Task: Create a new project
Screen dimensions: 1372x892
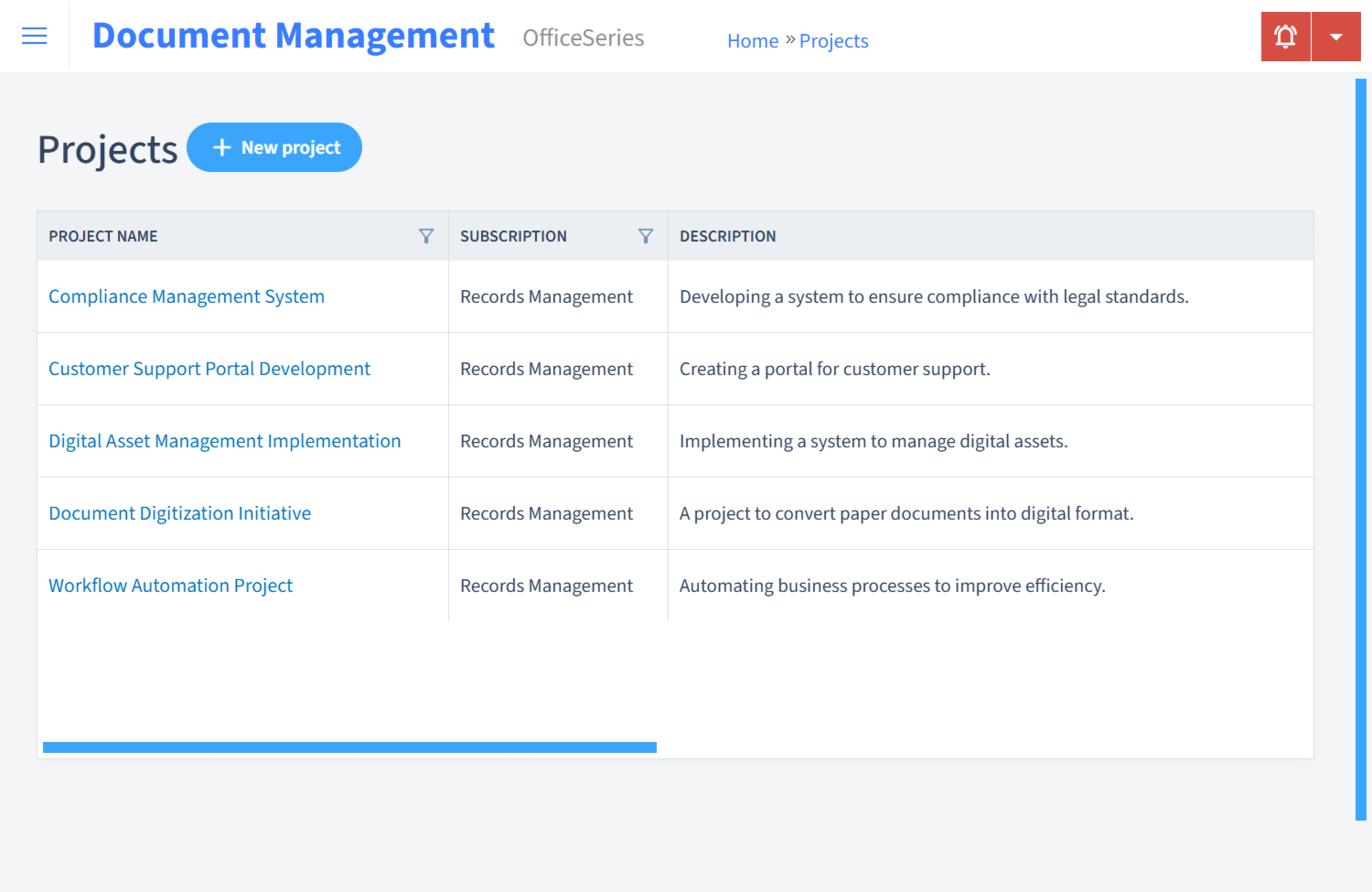Action: tap(274, 146)
